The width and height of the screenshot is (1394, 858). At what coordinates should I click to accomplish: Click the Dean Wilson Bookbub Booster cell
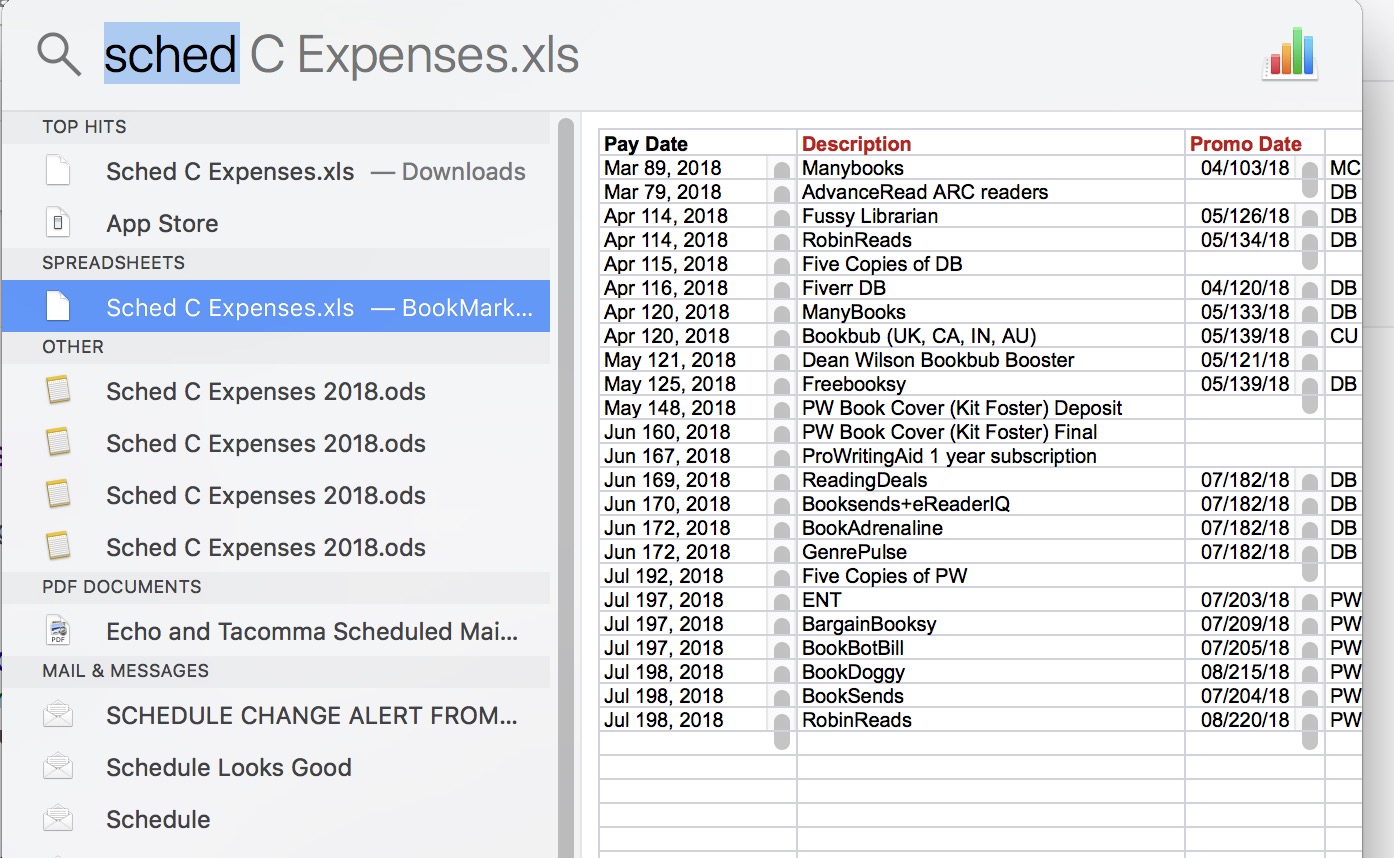(991, 360)
